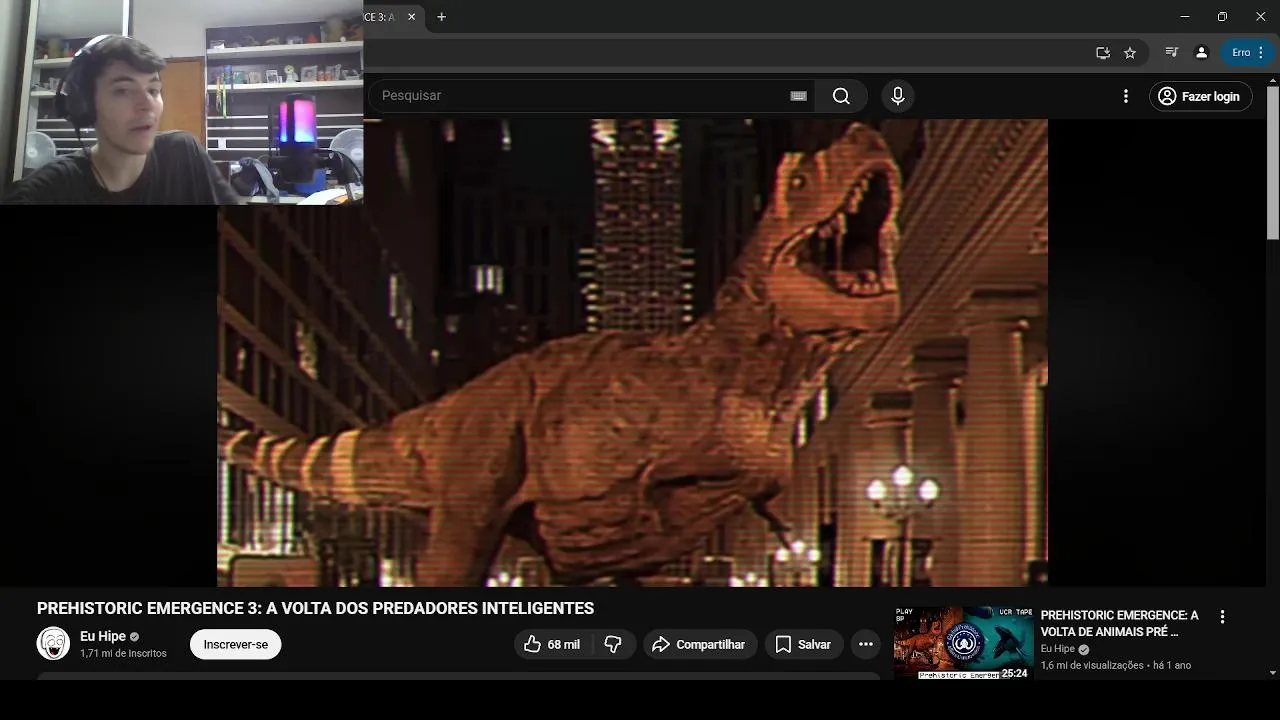Click the T-rex video player
This screenshot has width=1280, height=720.
[x=632, y=353]
